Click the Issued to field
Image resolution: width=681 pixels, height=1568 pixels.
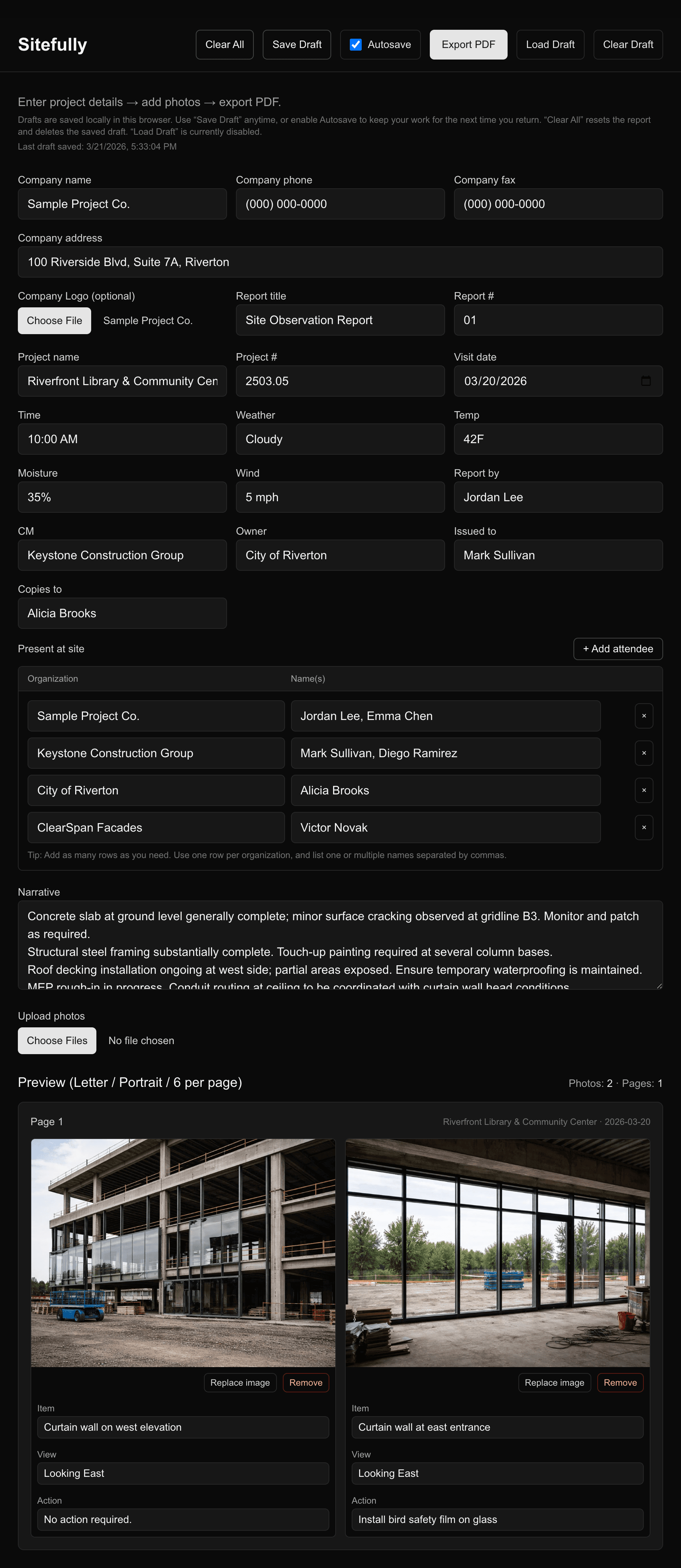pyautogui.click(x=558, y=555)
